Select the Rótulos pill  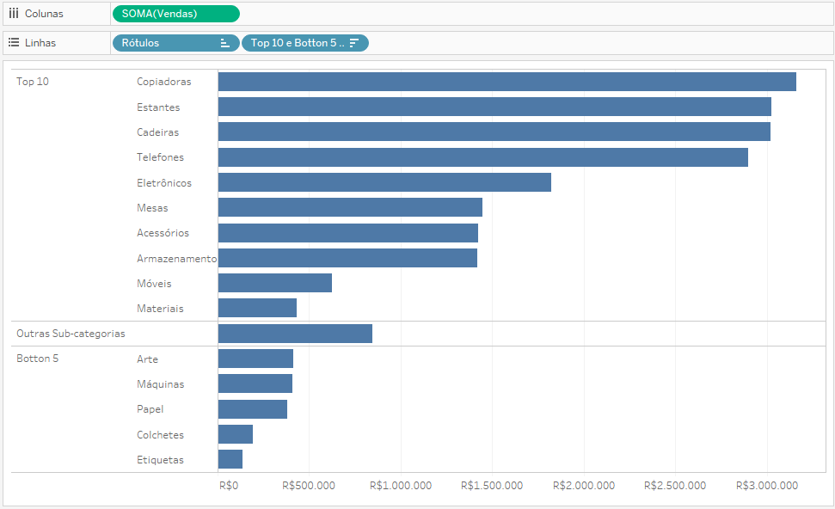(x=176, y=43)
